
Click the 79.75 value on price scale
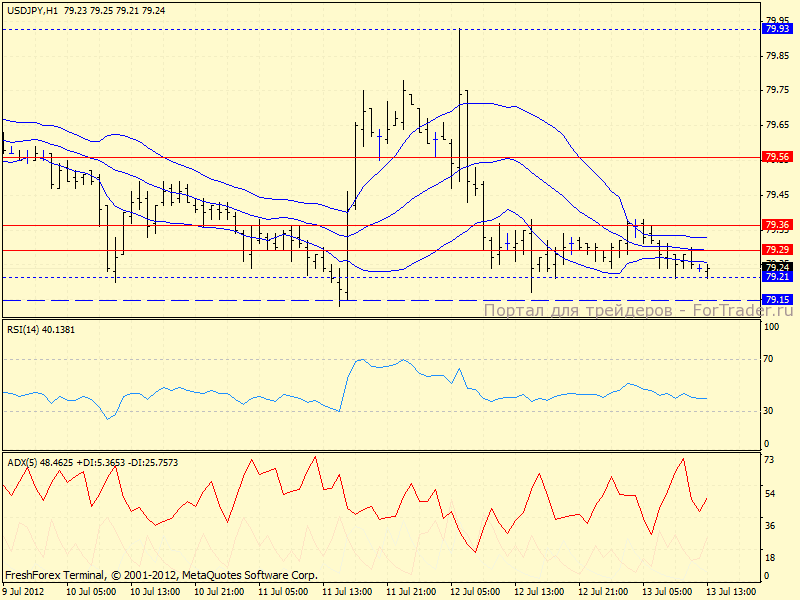[x=776, y=90]
